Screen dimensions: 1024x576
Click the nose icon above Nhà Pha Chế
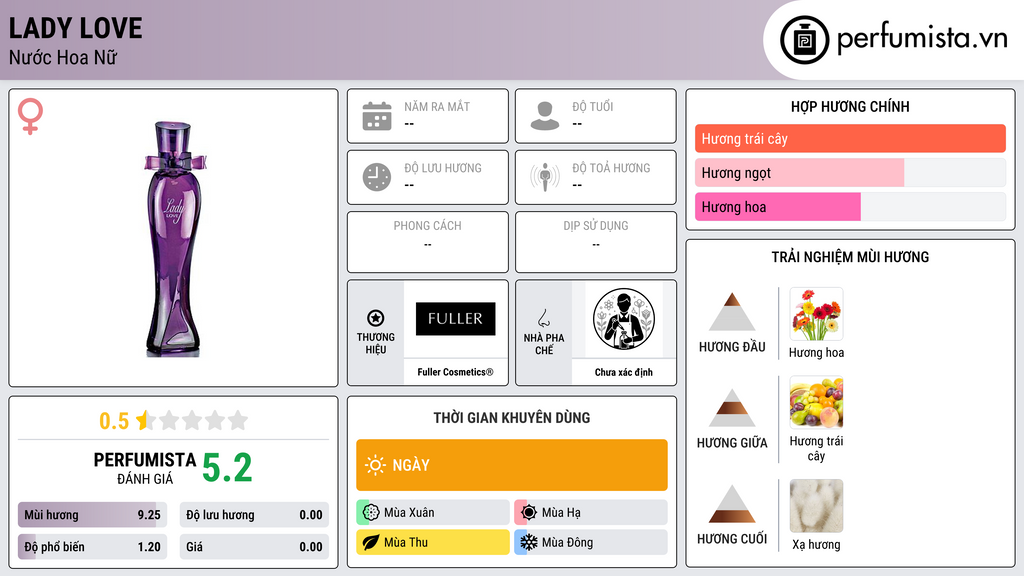pyautogui.click(x=543, y=318)
